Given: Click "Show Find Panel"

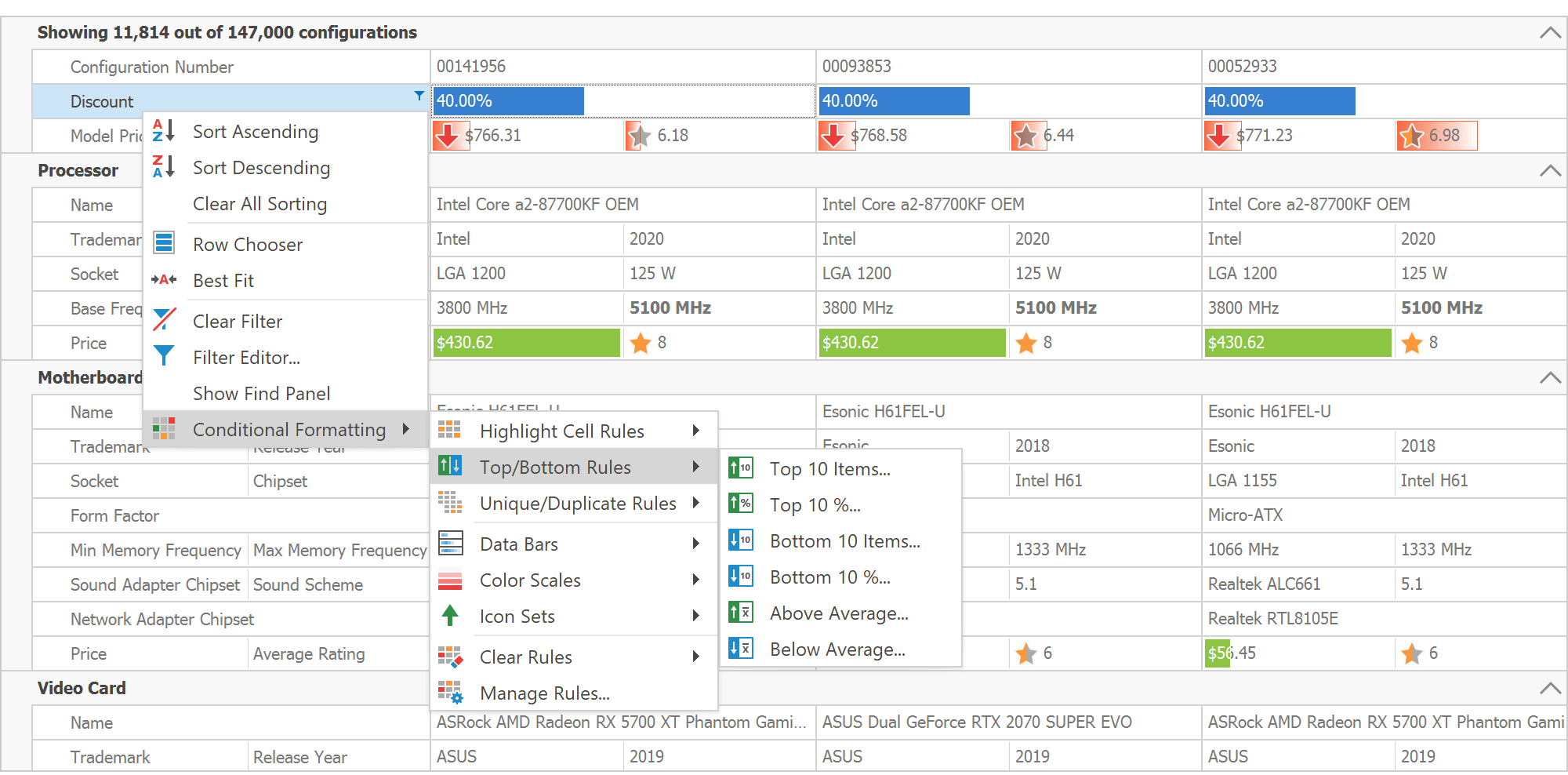Looking at the screenshot, I should pos(261,393).
